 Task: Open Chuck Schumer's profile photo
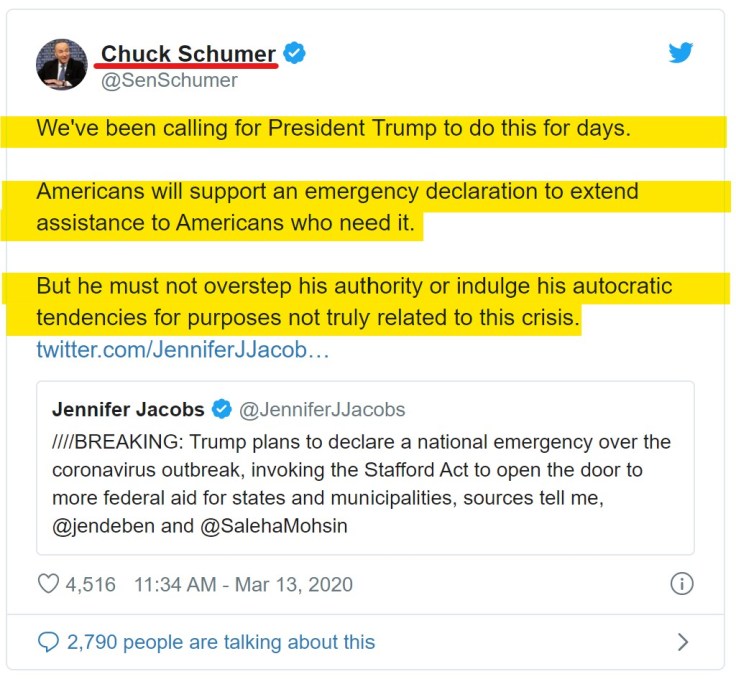pyautogui.click(x=62, y=65)
